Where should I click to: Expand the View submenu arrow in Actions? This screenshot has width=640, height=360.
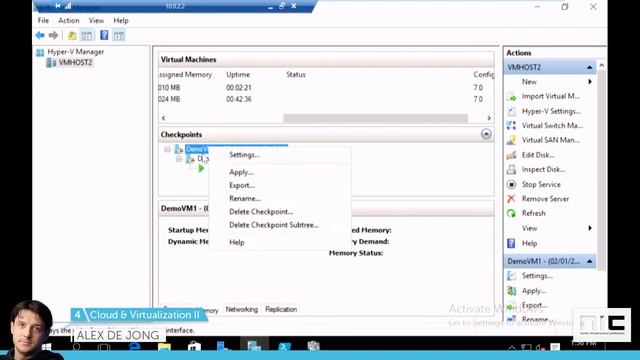590,228
